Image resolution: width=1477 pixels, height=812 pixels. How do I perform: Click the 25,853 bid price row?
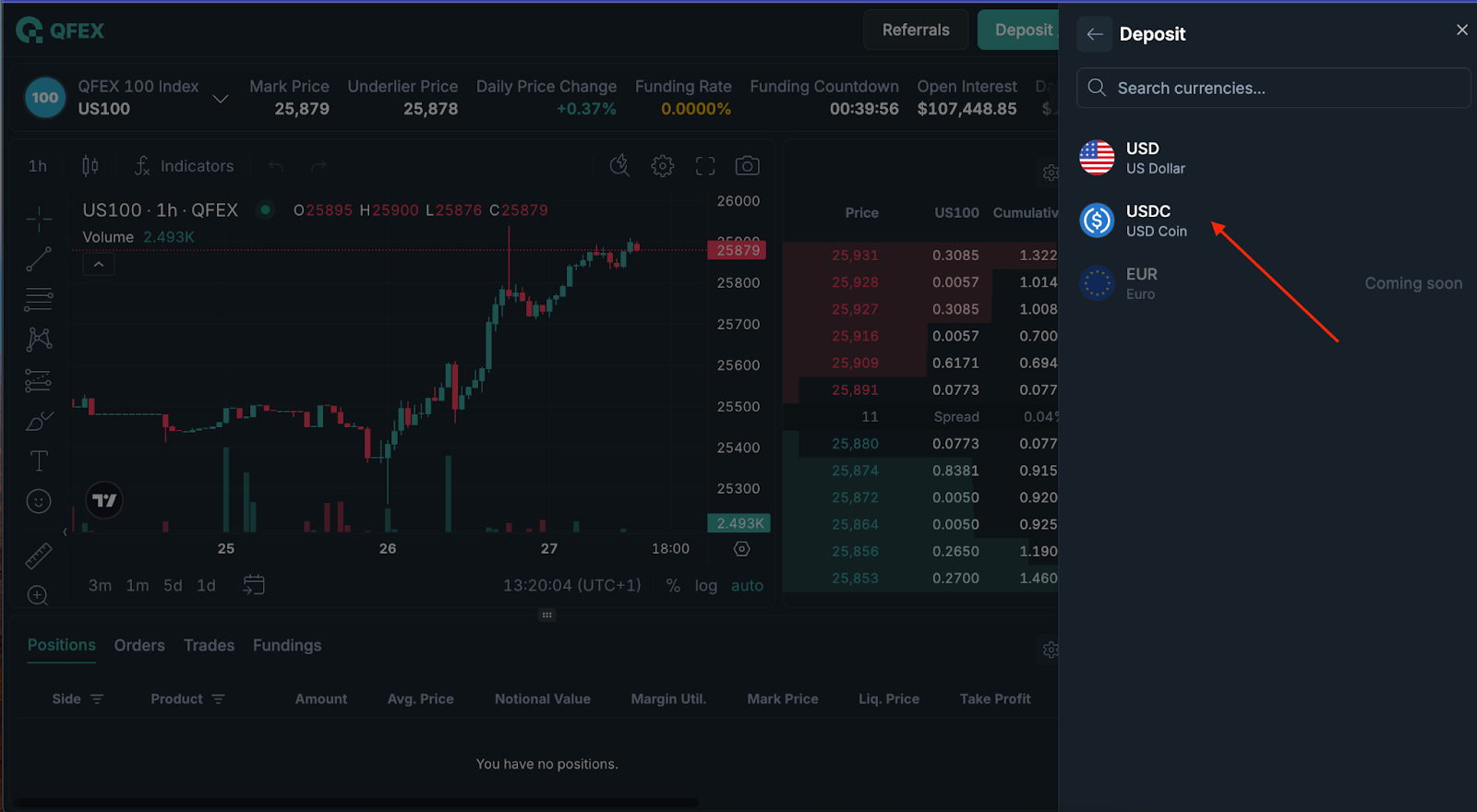(x=920, y=579)
